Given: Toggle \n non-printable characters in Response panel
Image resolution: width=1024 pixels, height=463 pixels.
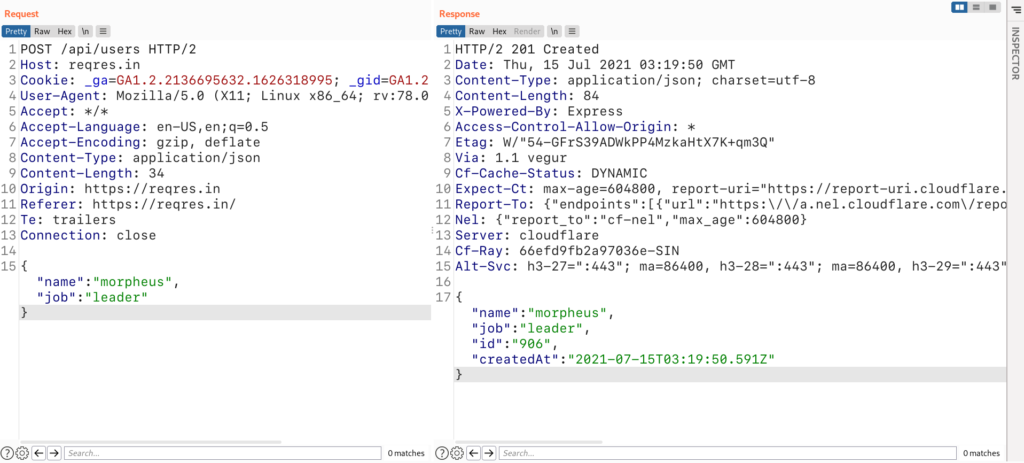Looking at the screenshot, I should click(554, 31).
